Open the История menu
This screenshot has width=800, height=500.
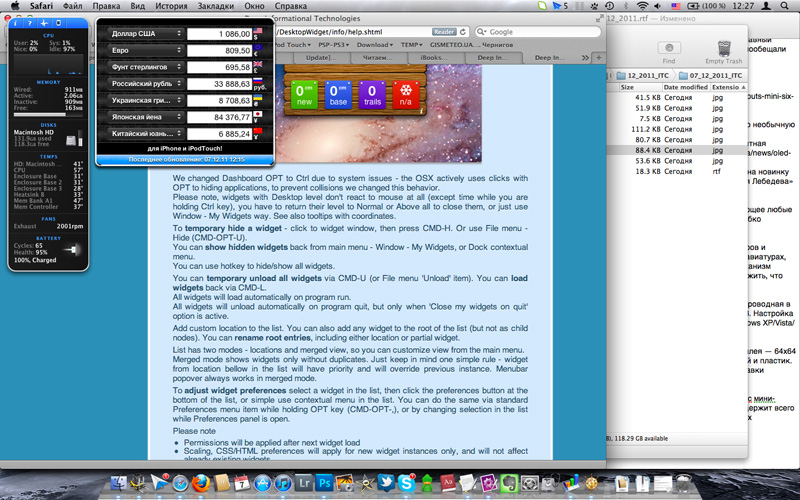[x=171, y=6]
